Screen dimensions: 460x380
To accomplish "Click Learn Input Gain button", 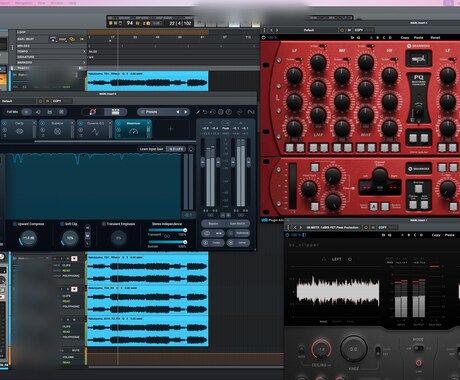I will pyautogui.click(x=152, y=149).
